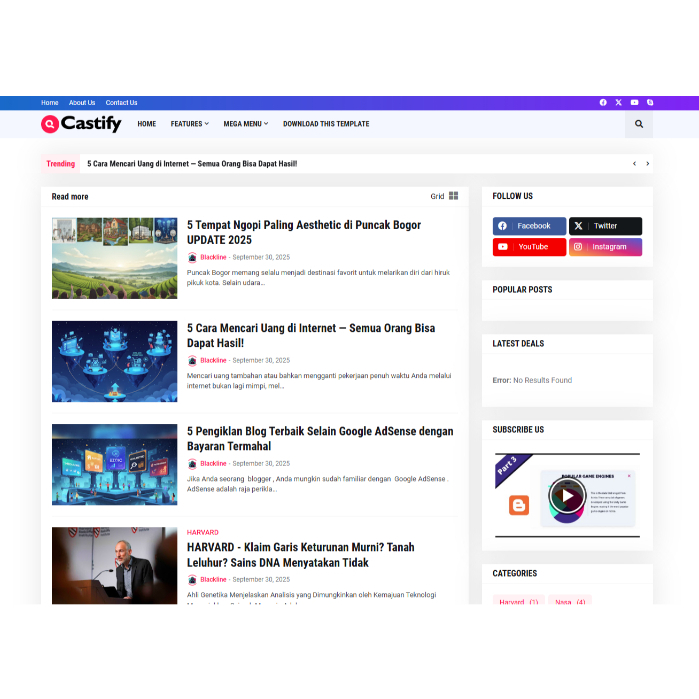Open 5 Tempat Ngopi Paling Aesthetic post title

[304, 232]
